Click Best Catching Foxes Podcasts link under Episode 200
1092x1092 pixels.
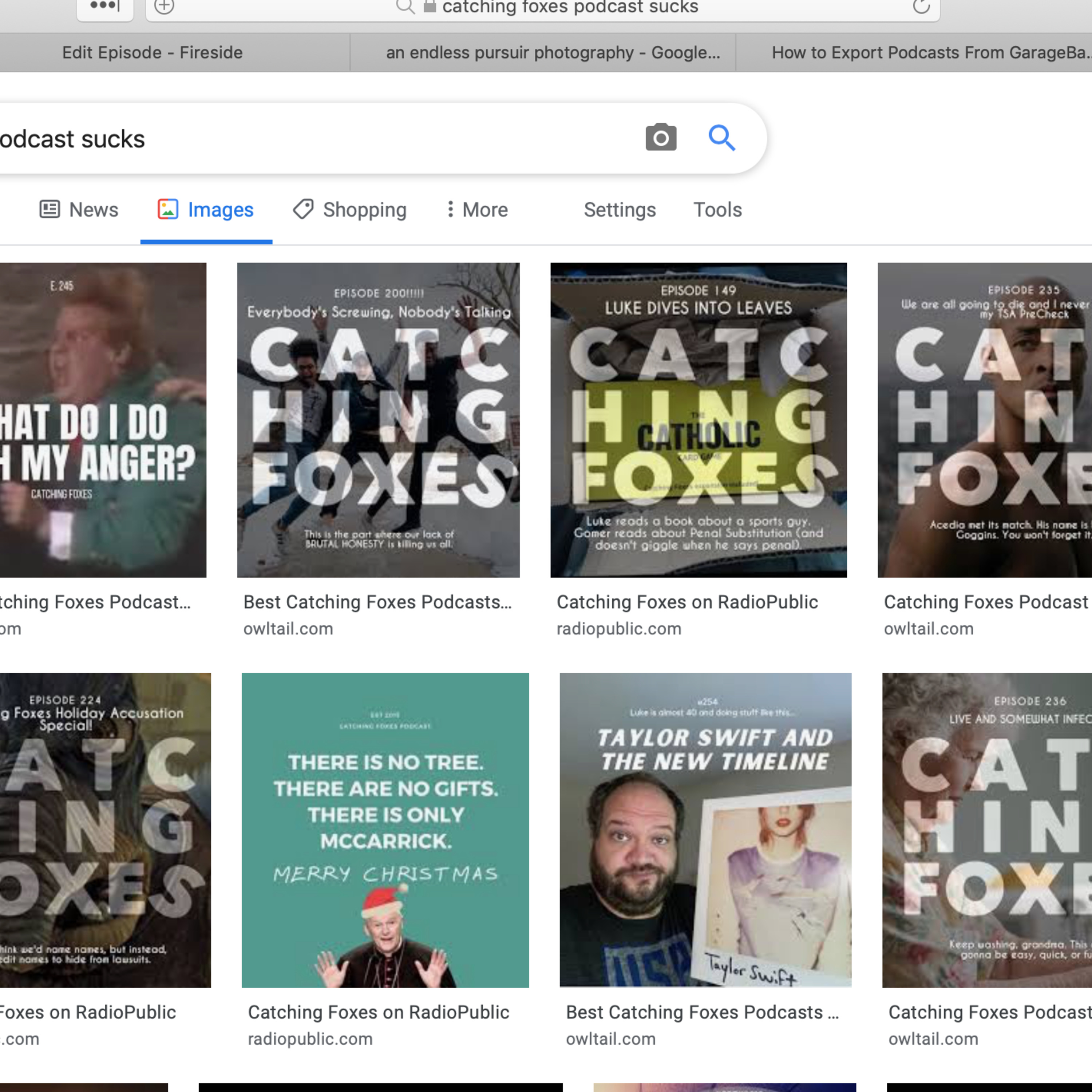click(x=377, y=602)
